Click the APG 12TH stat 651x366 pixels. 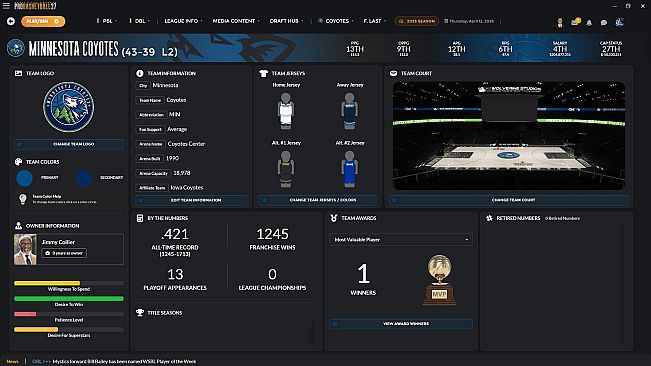456,49
